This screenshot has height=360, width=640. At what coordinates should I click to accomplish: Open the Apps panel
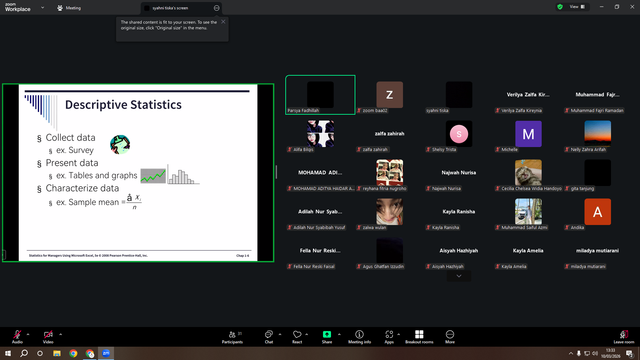click(x=389, y=337)
